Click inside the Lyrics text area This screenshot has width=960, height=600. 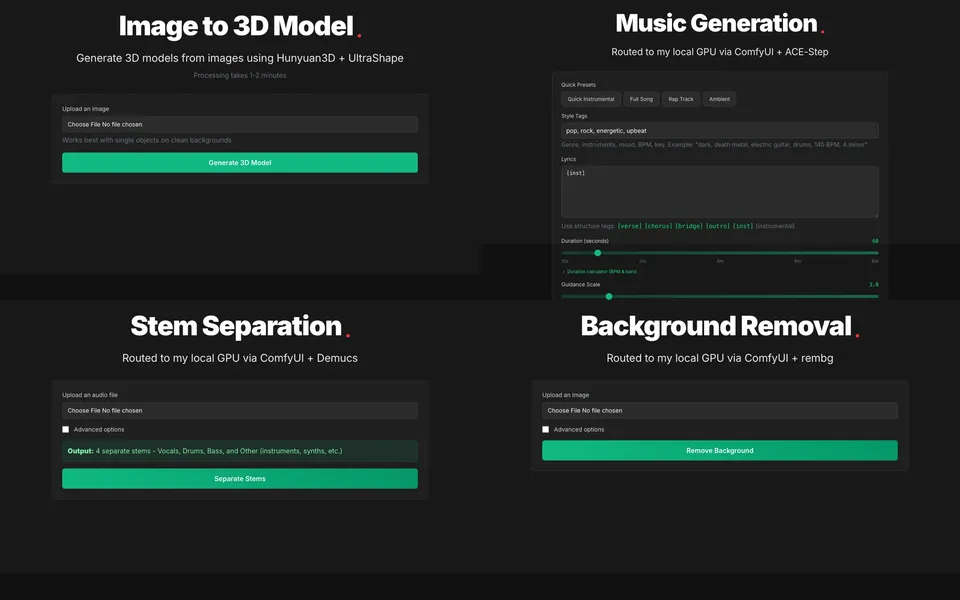tap(719, 192)
